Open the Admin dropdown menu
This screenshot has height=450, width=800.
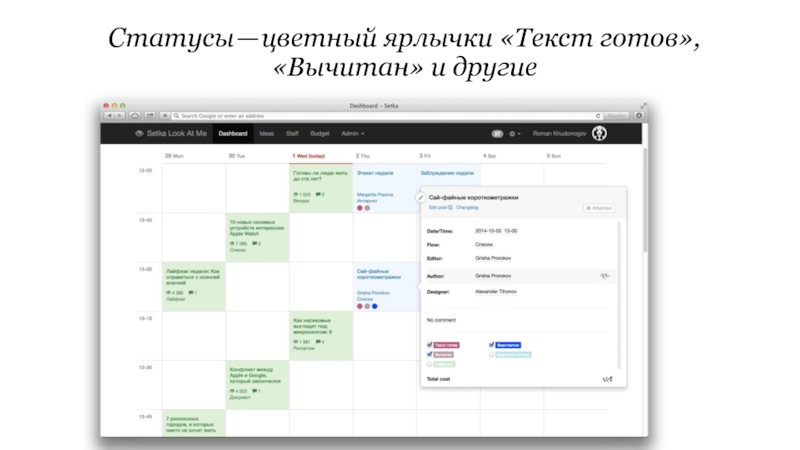[x=353, y=134]
